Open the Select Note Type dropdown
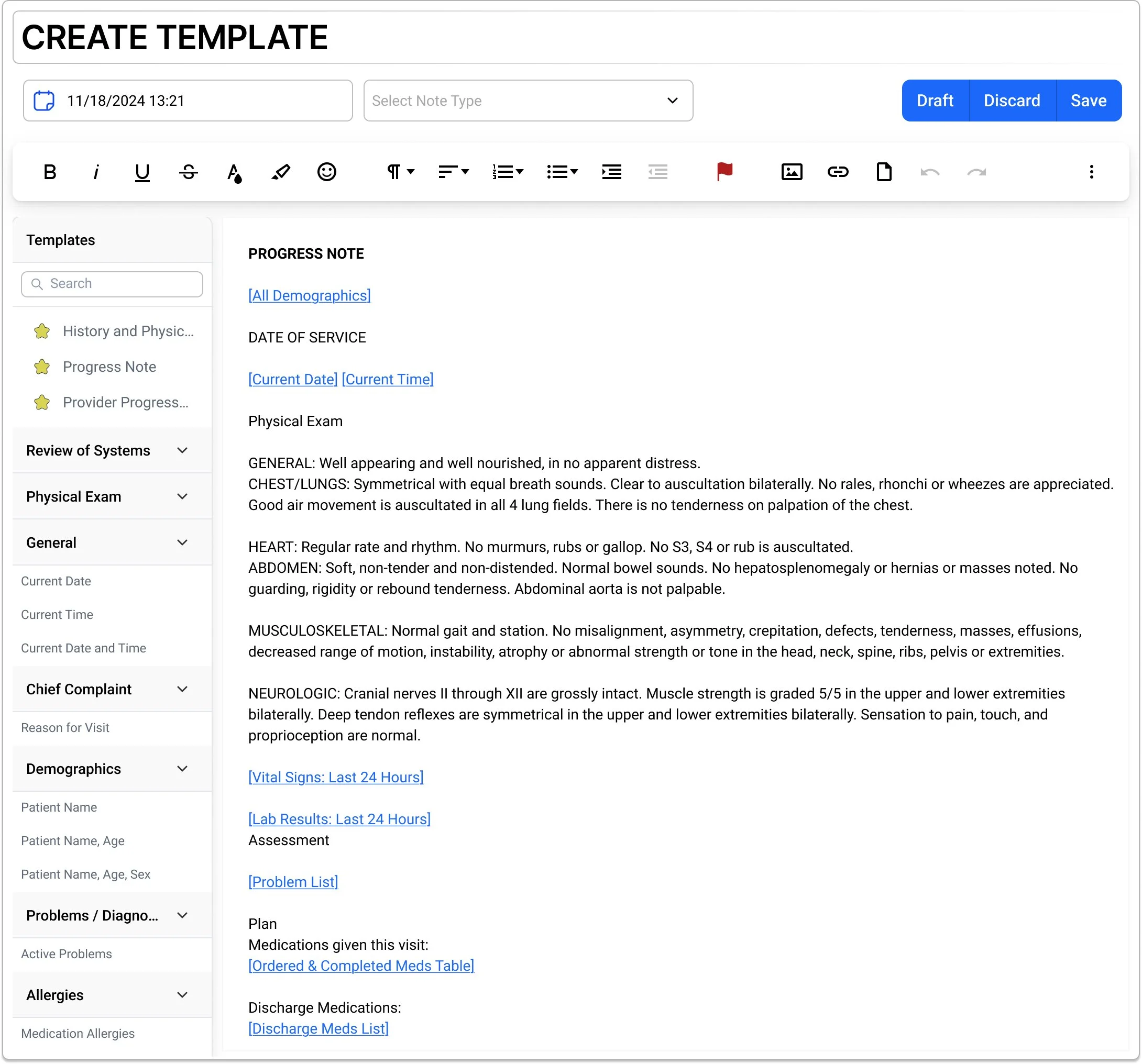This screenshot has height=1064, width=1142. [528, 101]
